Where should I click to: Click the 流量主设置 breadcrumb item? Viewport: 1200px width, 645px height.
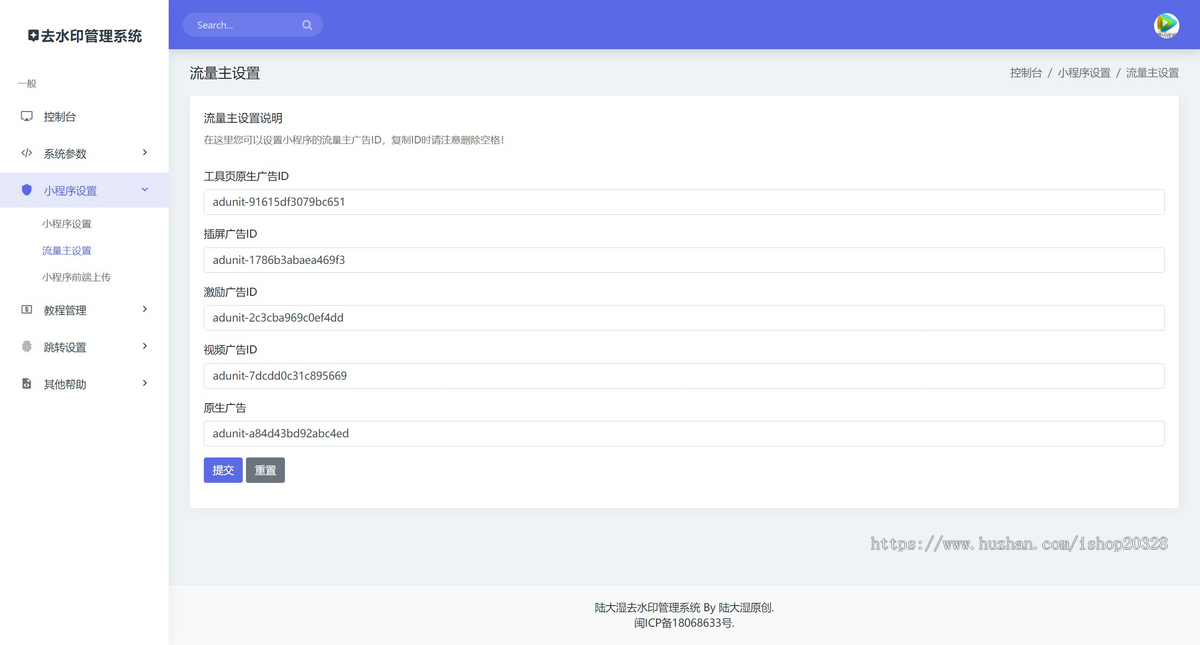[x=1152, y=73]
